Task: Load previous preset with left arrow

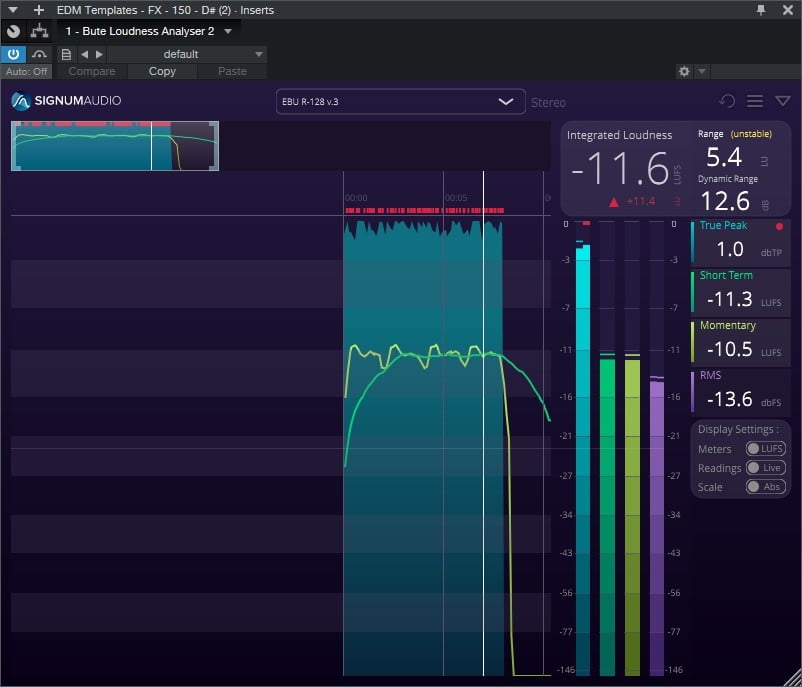Action: (x=84, y=54)
